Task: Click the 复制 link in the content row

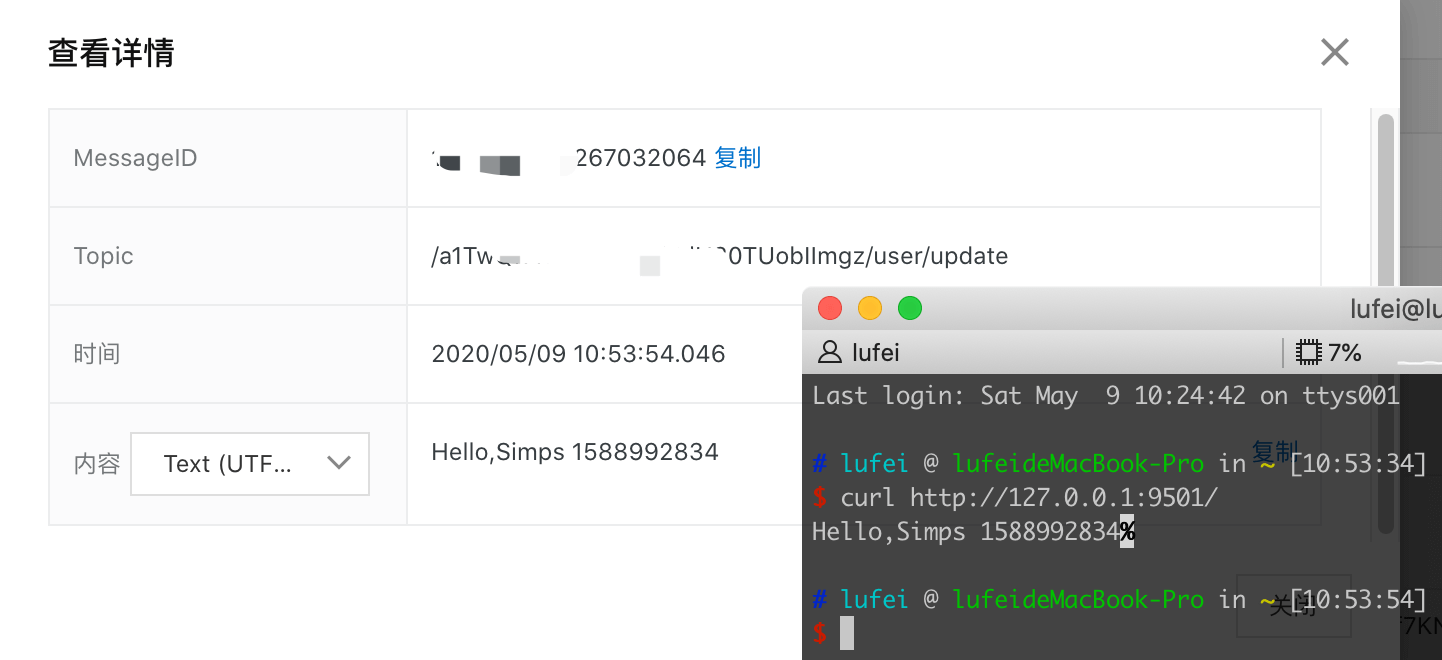Action: point(1275,451)
